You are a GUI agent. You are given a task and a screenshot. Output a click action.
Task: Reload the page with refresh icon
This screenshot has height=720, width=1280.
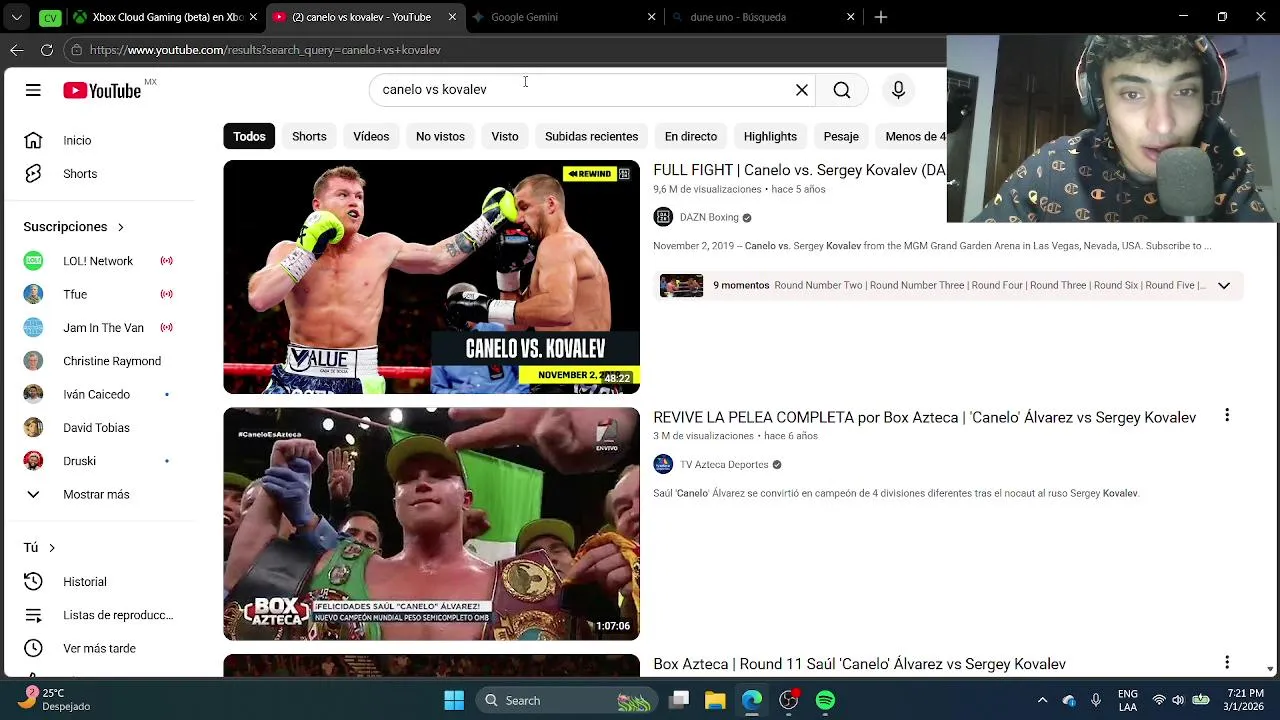pos(47,50)
